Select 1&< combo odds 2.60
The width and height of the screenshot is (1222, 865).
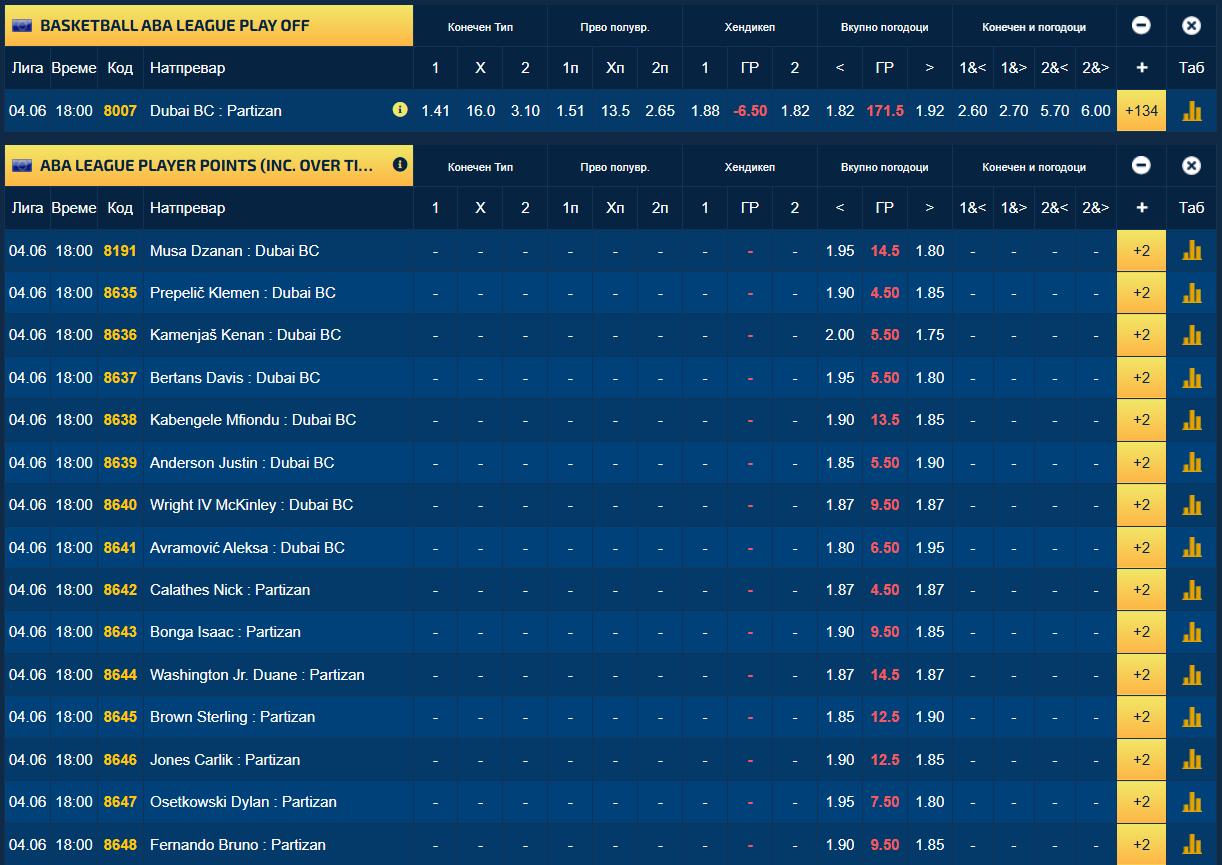click(x=972, y=111)
